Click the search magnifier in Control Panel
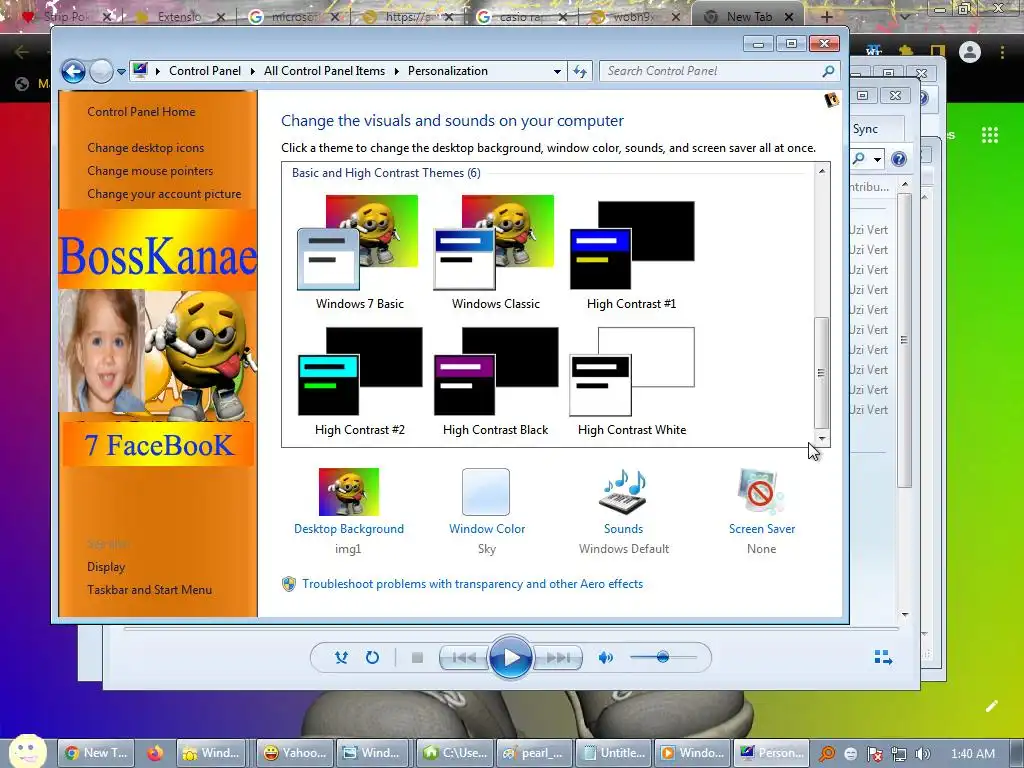The width and height of the screenshot is (1024, 768). 828,71
